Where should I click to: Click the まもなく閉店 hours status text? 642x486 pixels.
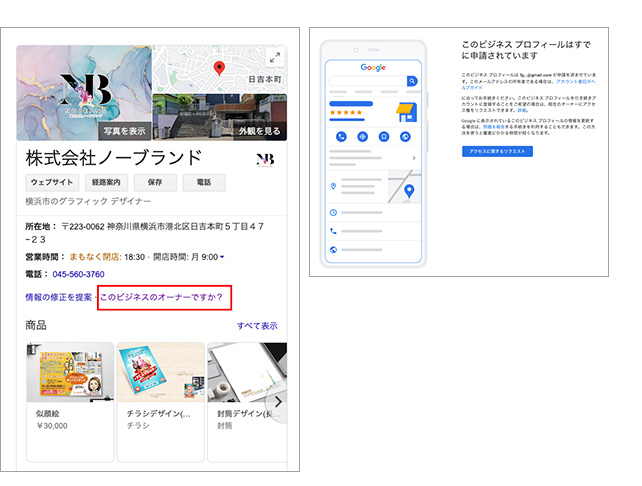coord(95,257)
